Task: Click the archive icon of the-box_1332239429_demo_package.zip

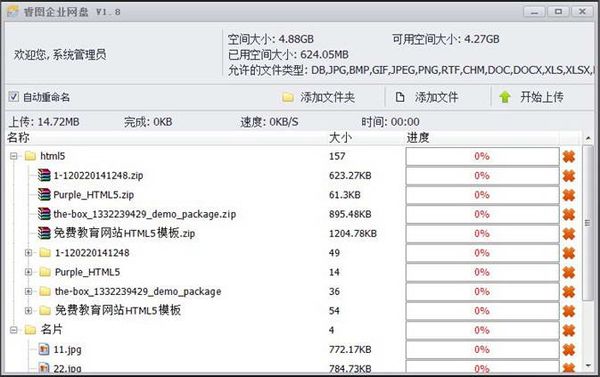Action: [x=44, y=214]
